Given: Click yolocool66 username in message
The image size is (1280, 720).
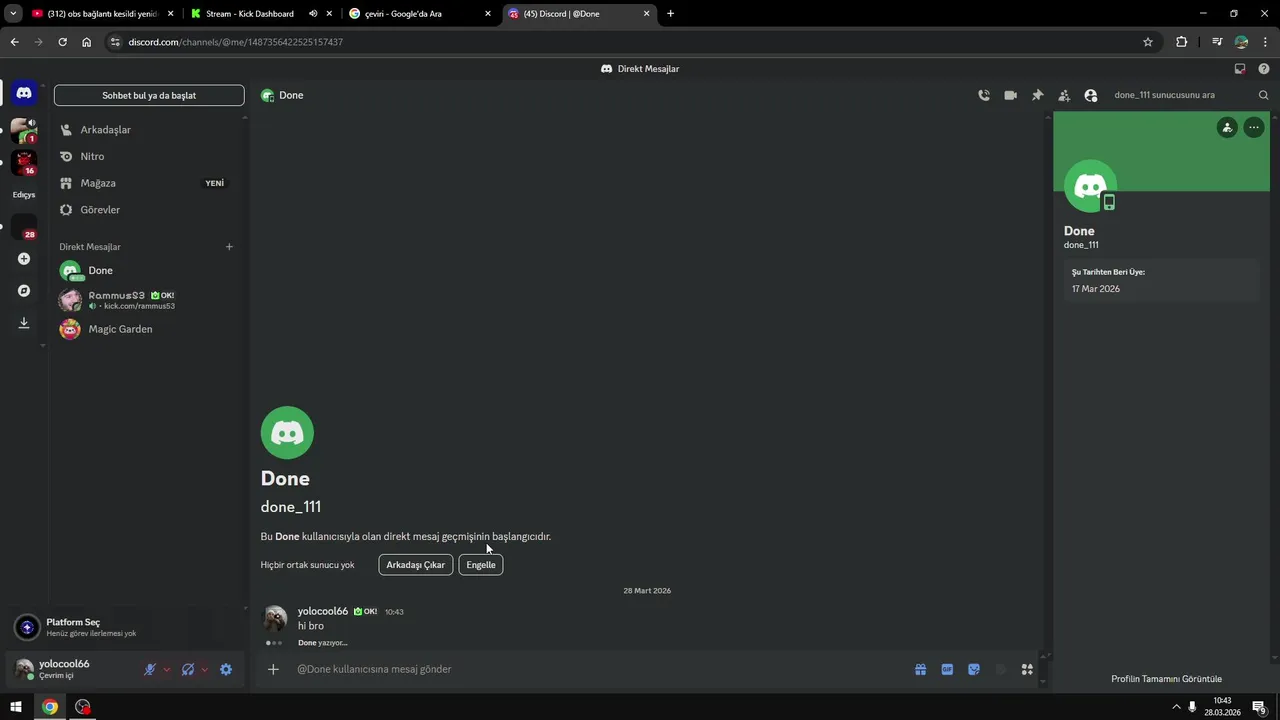Looking at the screenshot, I should coord(323,611).
